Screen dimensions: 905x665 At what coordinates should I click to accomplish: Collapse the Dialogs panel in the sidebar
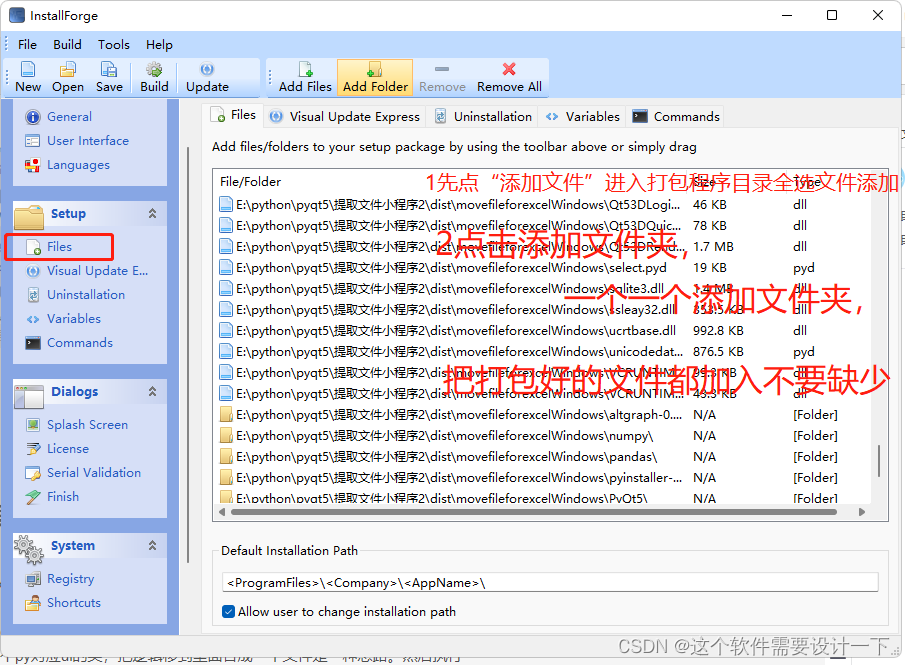pyautogui.click(x=152, y=391)
